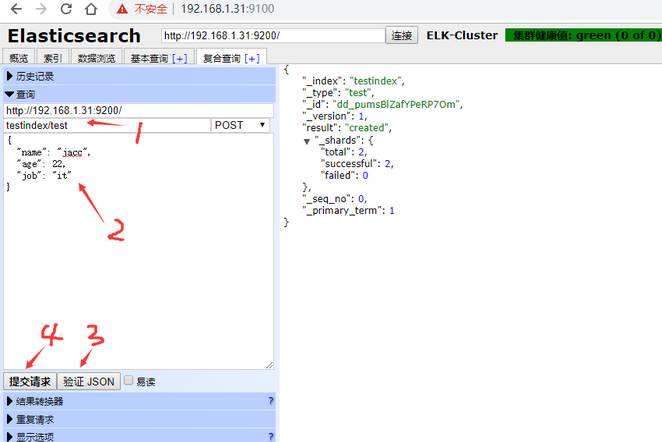Submit the request with 提交请求
Viewport: 662px width, 442px height.
[x=30, y=382]
